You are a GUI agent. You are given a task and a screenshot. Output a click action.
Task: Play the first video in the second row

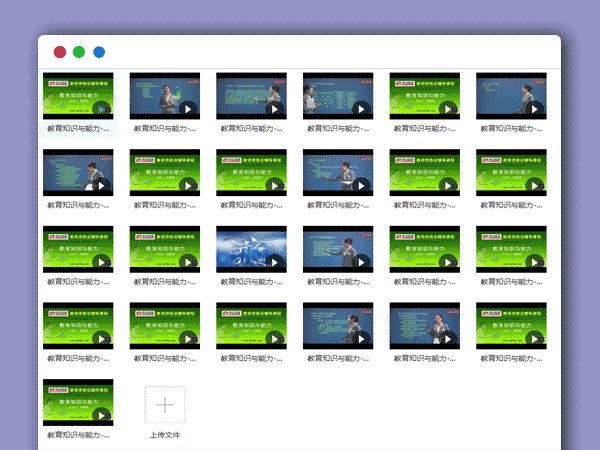point(100,185)
